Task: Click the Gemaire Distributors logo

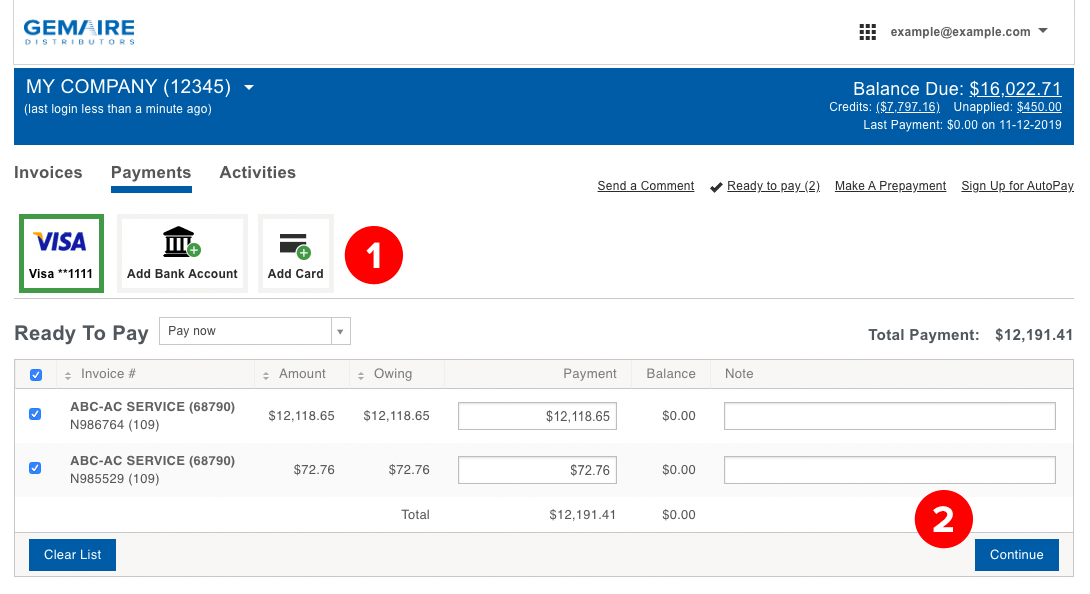Action: [79, 32]
